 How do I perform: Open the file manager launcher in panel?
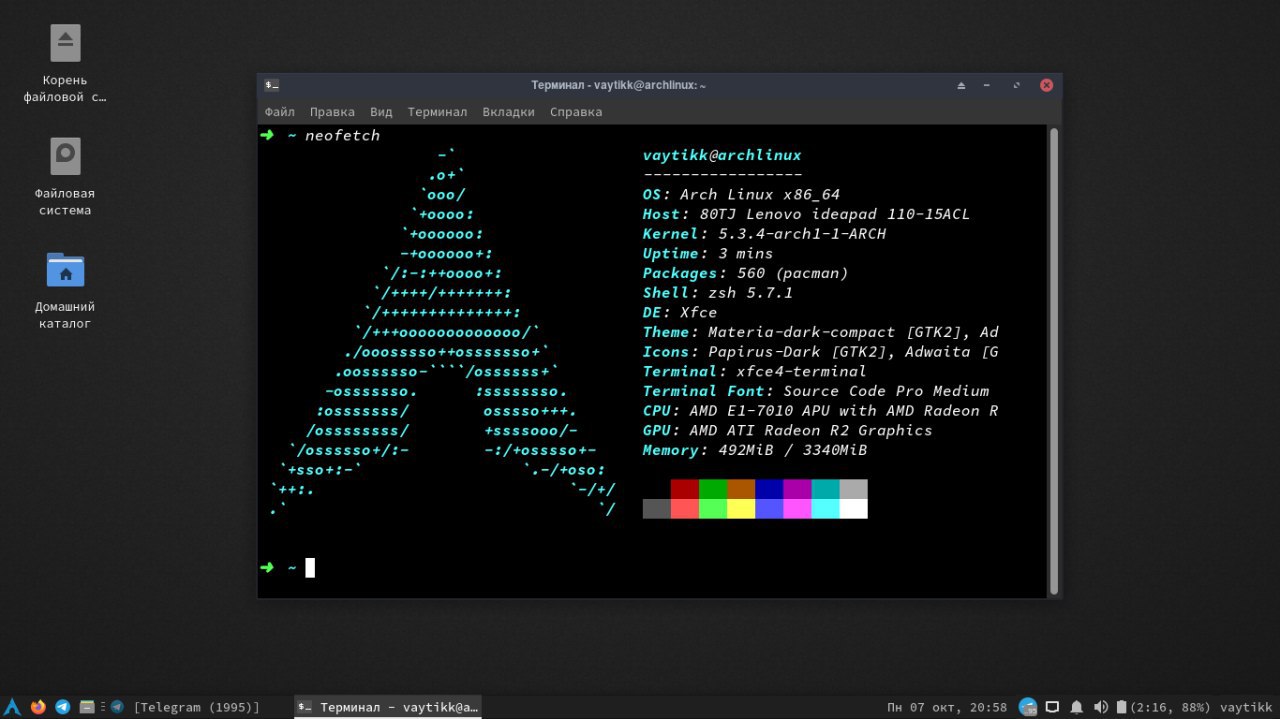[x=87, y=707]
